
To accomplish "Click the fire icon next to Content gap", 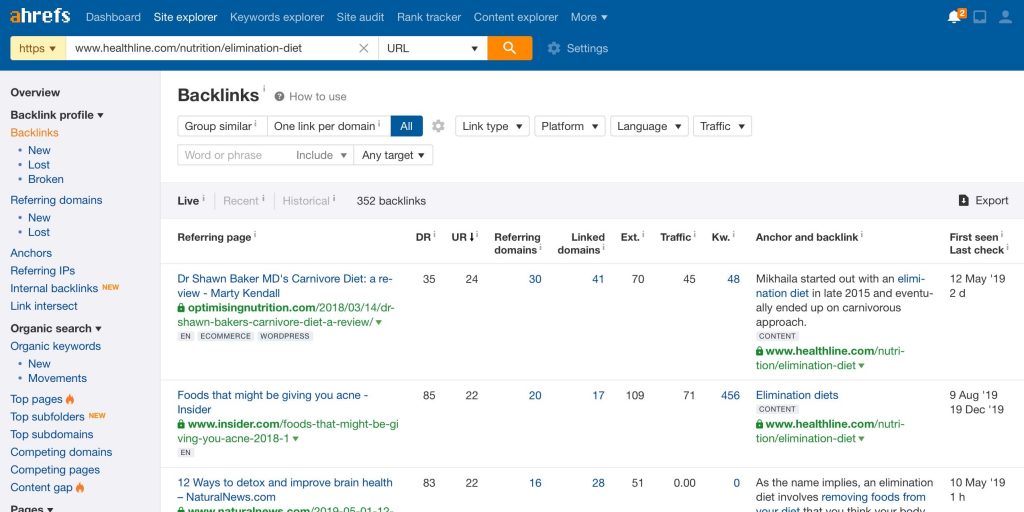I will click(80, 487).
